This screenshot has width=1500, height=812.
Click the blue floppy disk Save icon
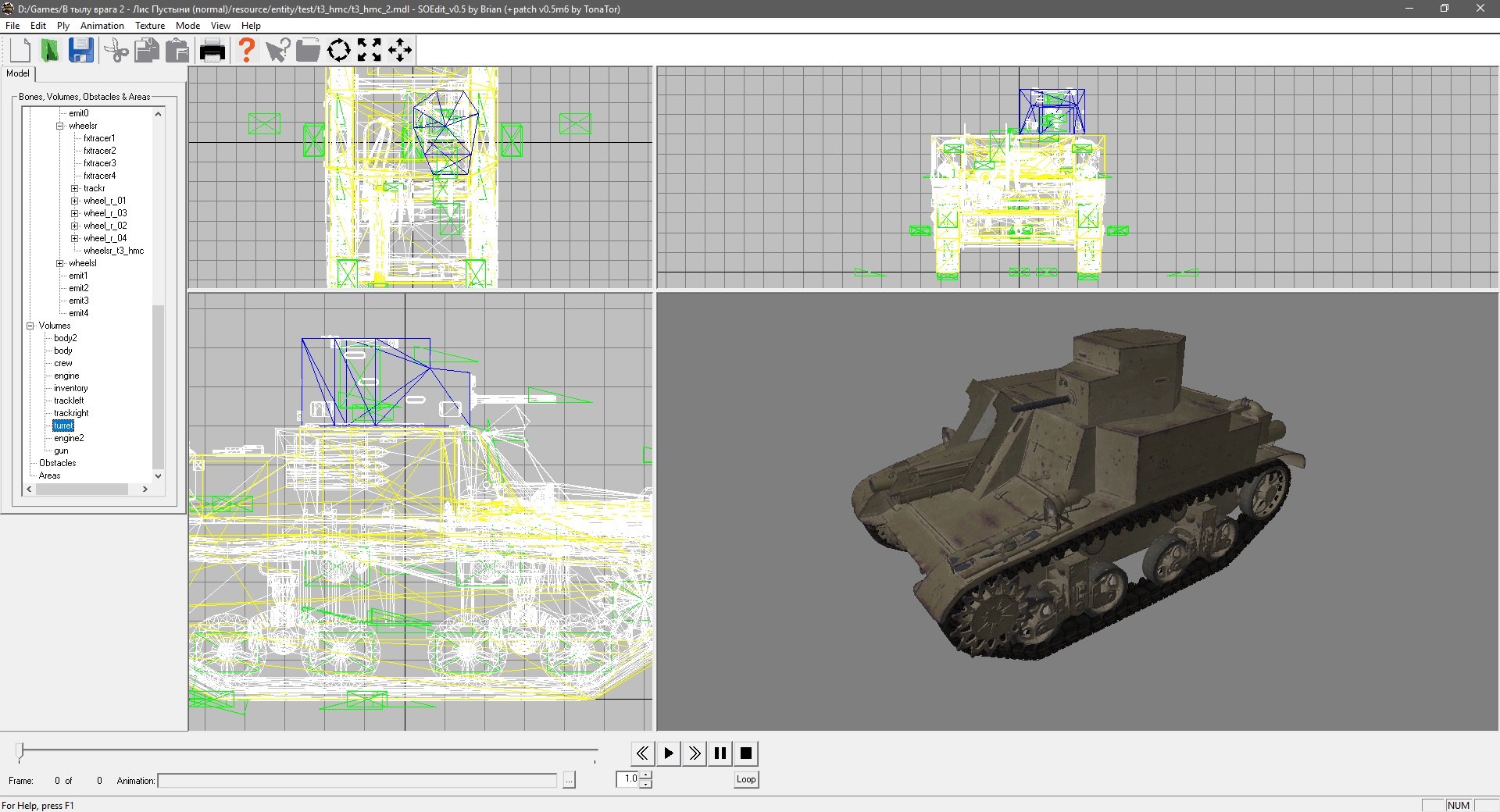(x=81, y=51)
